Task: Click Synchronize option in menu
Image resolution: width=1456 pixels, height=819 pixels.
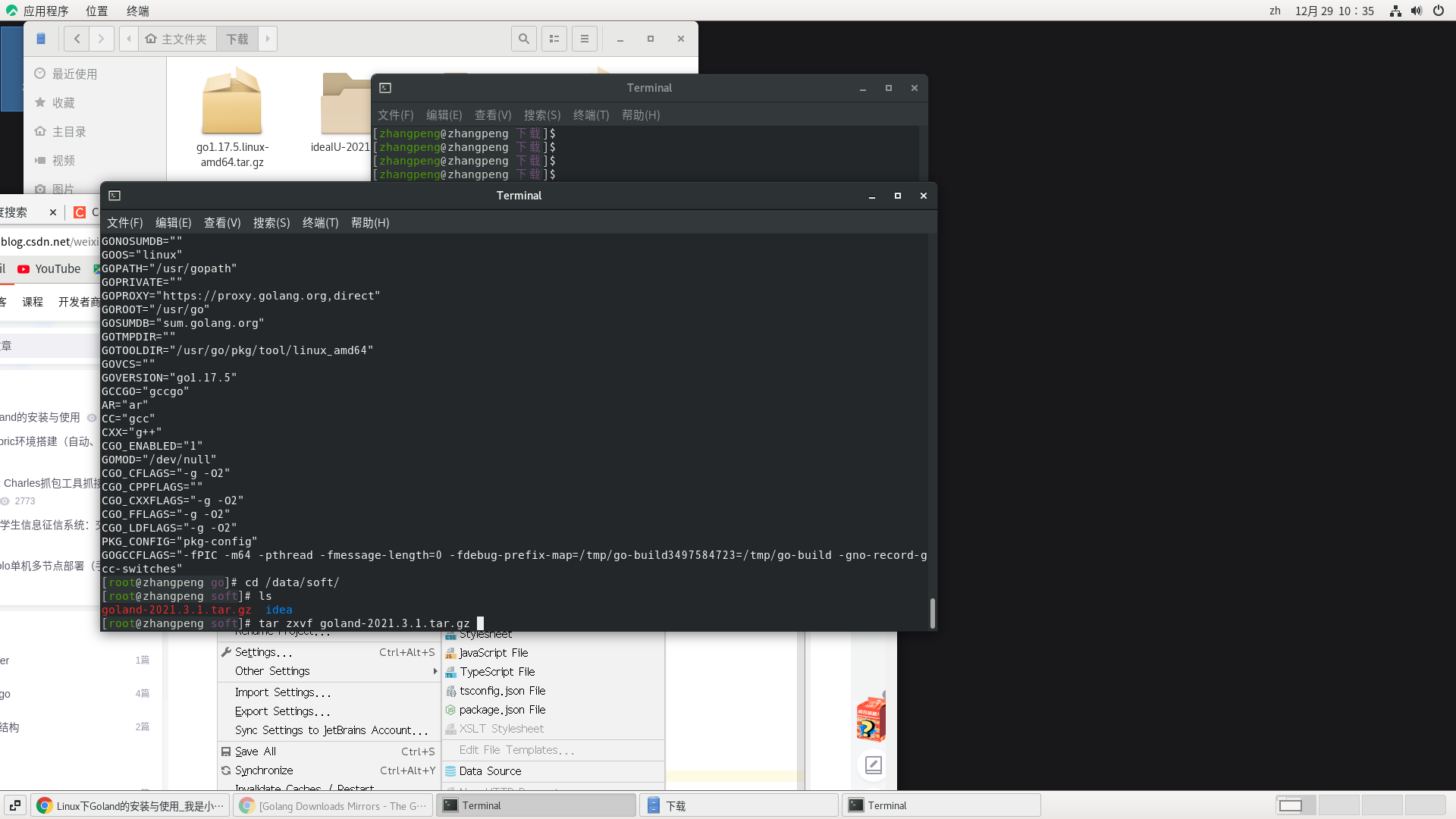Action: pyautogui.click(x=264, y=770)
